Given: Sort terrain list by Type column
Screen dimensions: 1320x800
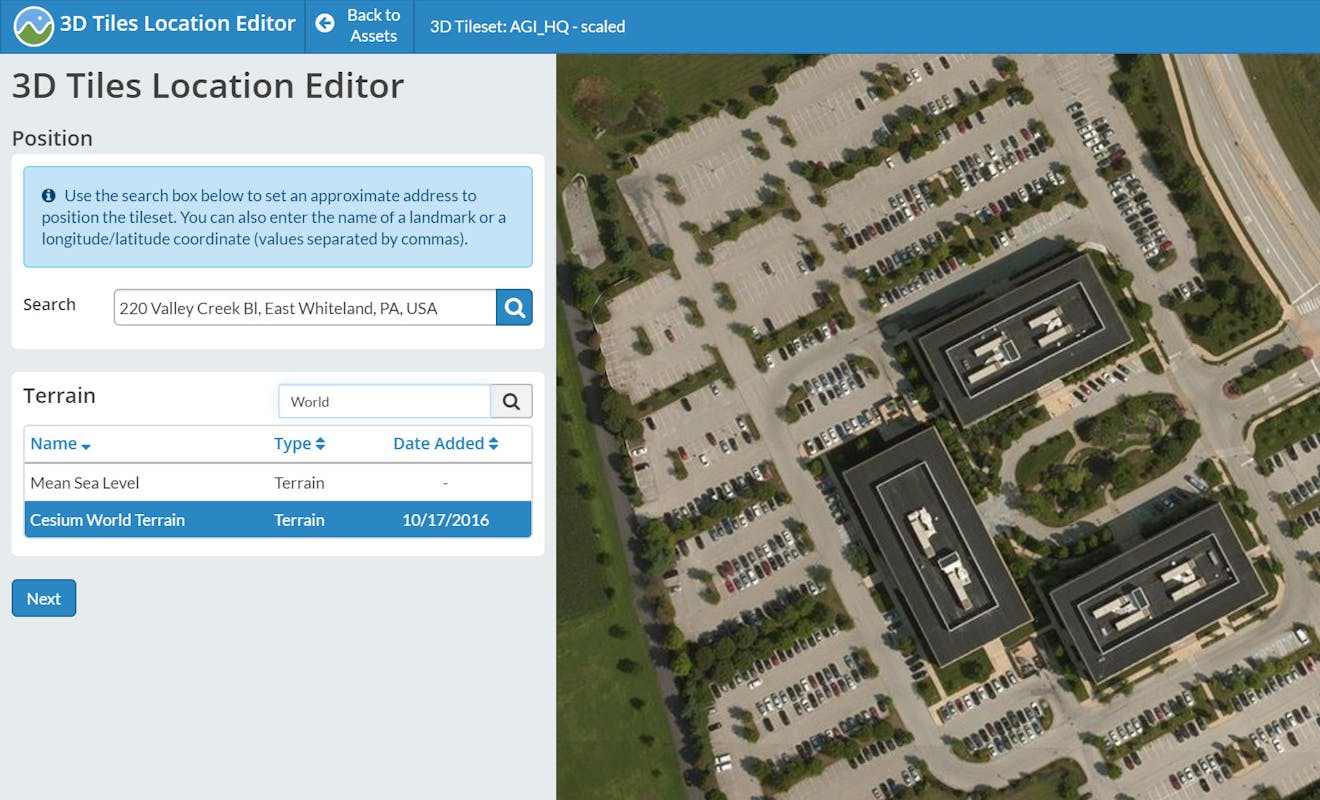Looking at the screenshot, I should click(x=299, y=444).
